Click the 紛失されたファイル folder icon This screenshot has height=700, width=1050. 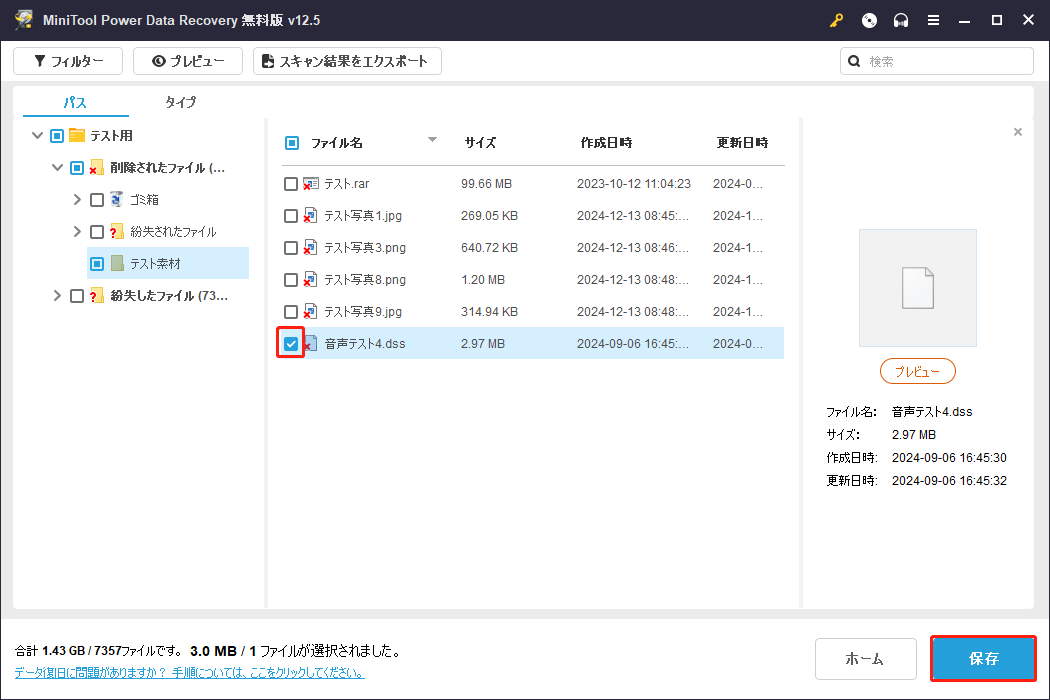tap(117, 232)
